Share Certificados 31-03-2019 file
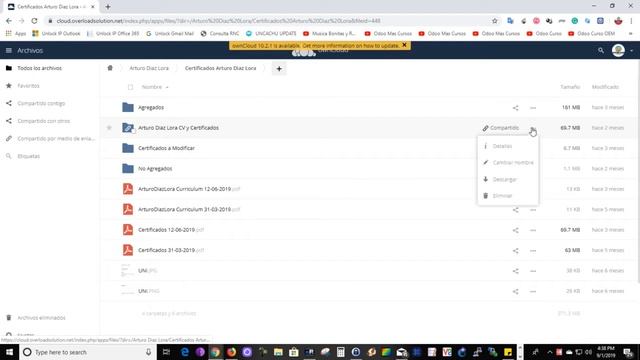This screenshot has width=640, height=360. coord(516,251)
